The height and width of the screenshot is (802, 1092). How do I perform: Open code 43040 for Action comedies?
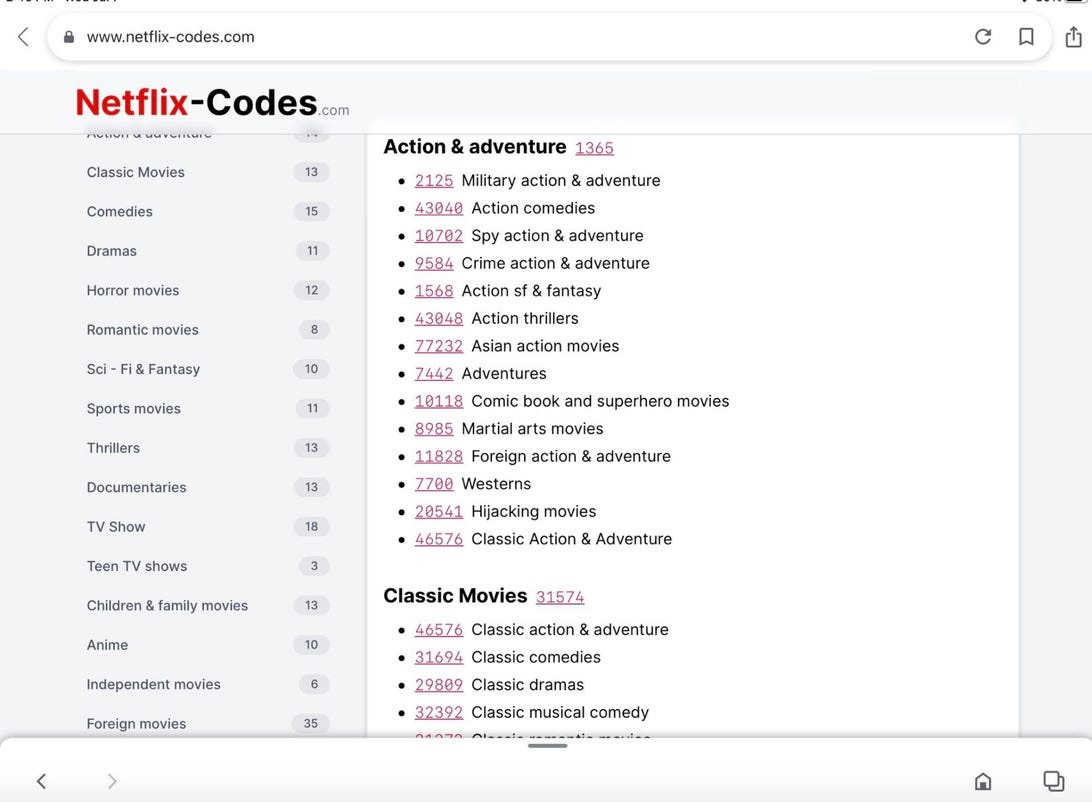[x=439, y=208]
